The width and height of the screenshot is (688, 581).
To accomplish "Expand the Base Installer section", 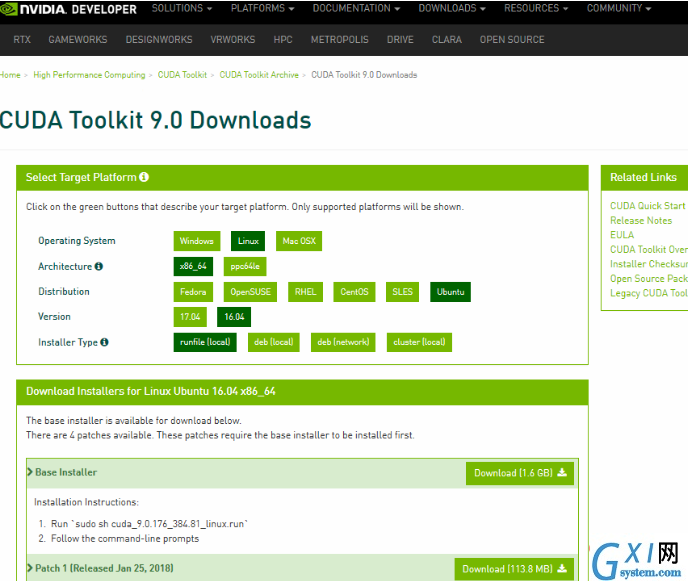I will point(62,472).
